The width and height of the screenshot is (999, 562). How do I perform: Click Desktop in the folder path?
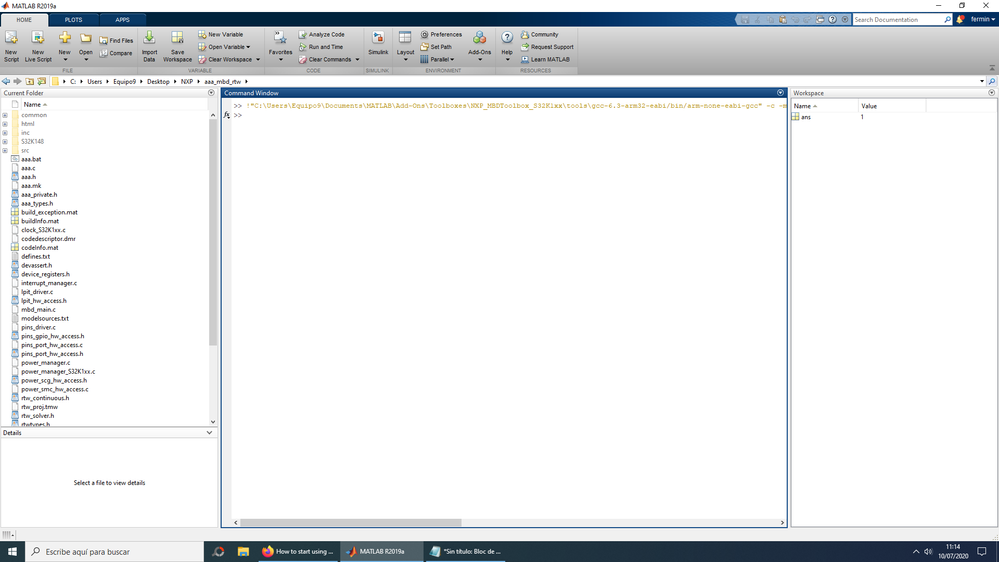(158, 82)
